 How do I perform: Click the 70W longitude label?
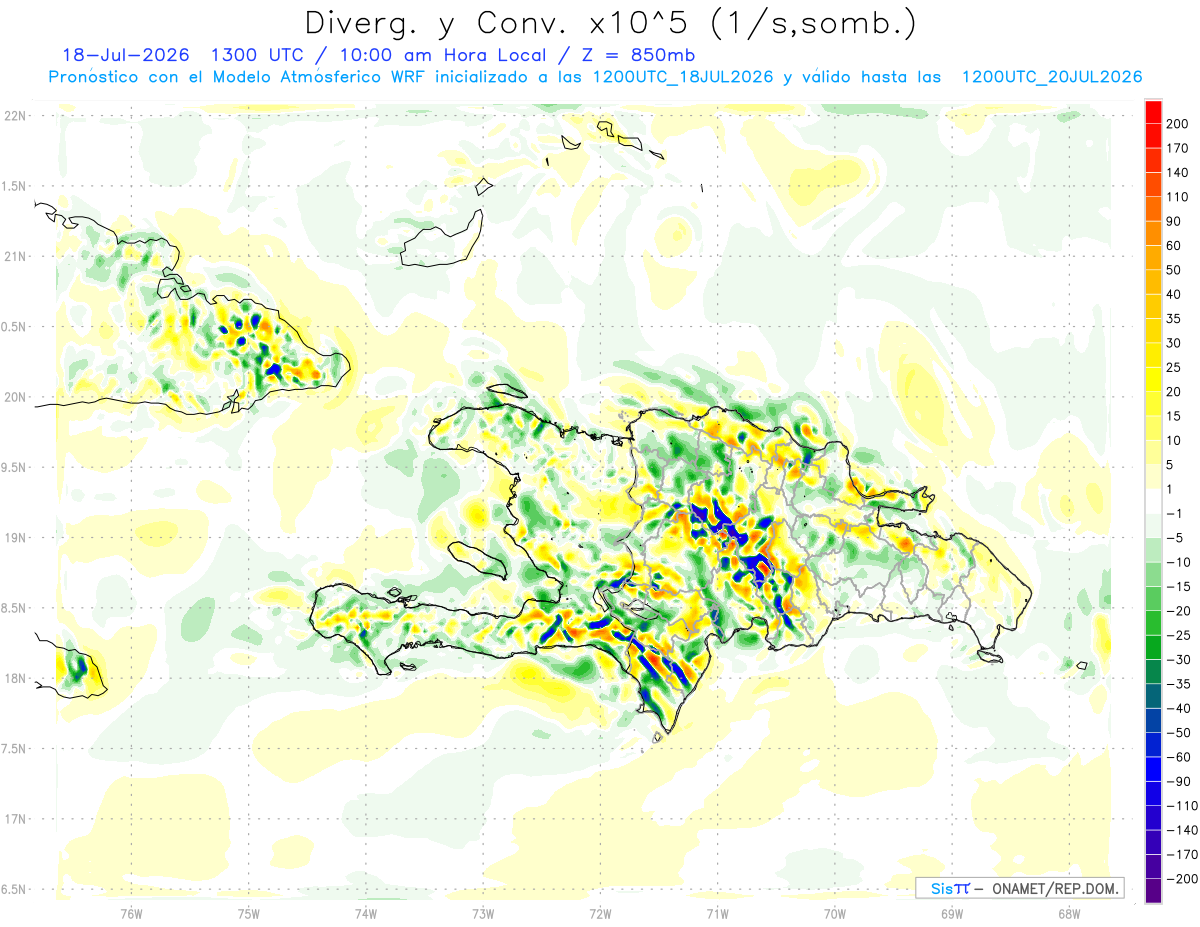point(835,913)
